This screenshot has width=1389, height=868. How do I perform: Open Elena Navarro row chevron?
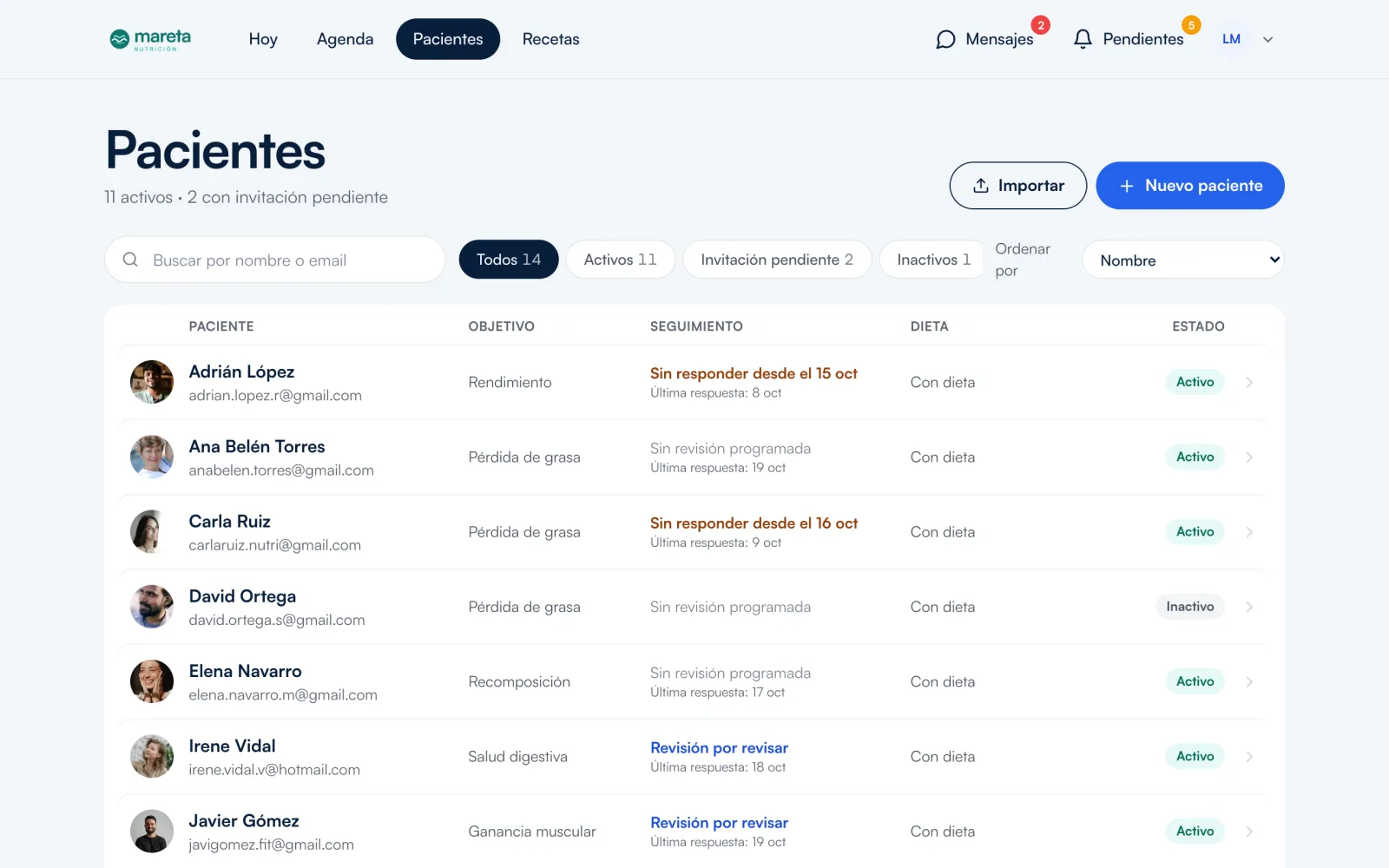click(x=1249, y=681)
